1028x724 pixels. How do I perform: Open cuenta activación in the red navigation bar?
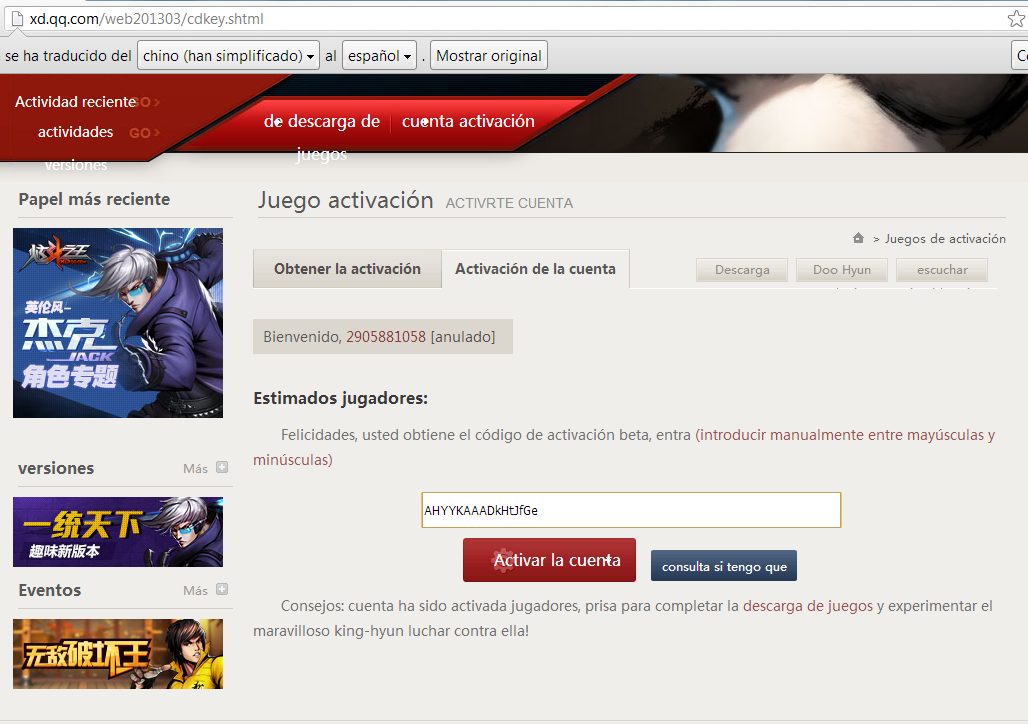tap(468, 121)
